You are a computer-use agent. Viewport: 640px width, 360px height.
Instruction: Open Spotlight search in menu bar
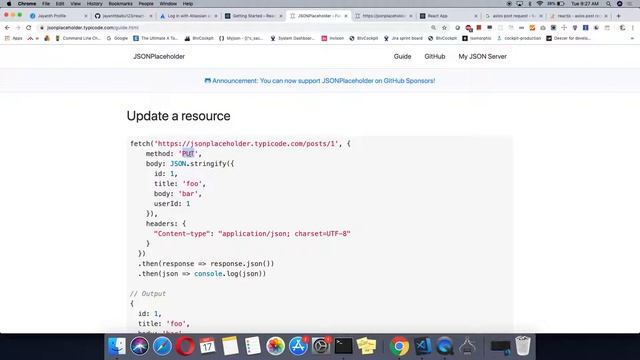(609, 4)
